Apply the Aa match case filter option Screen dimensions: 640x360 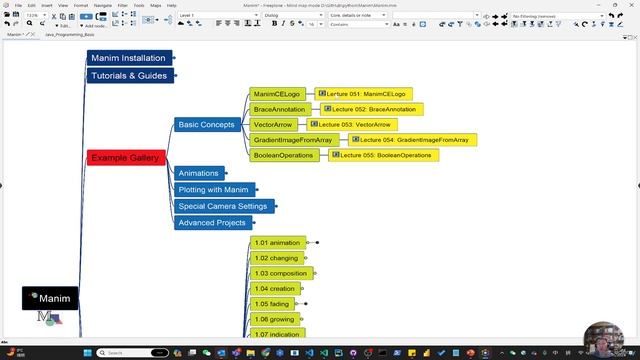click(x=396, y=24)
